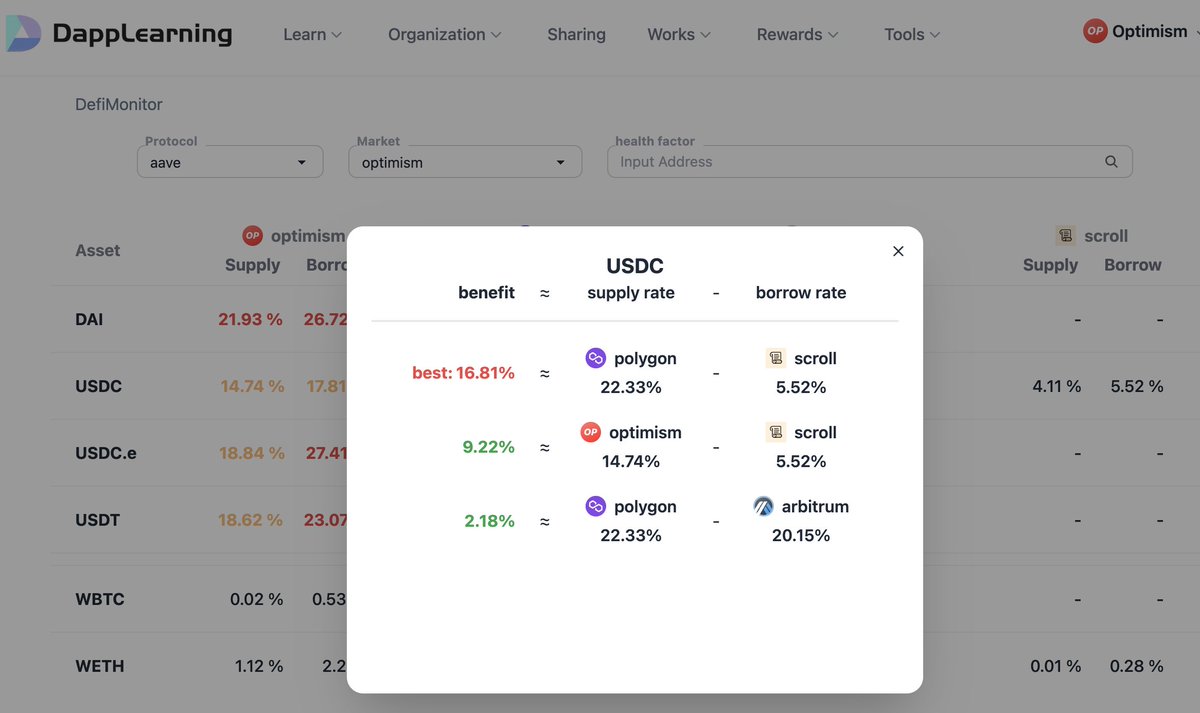1200x713 pixels.
Task: Click the USDT supply rate 18.62 %
Action: (251, 520)
